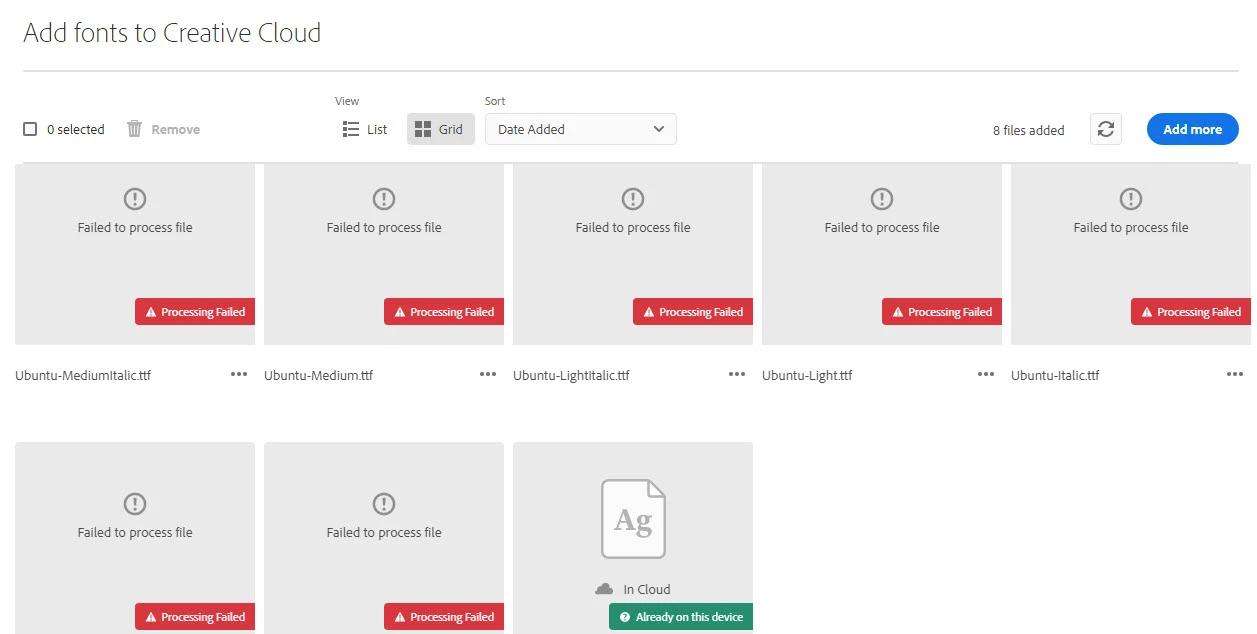
Task: Click the Ubuntu-LightItalic.ttf file name
Action: click(x=571, y=376)
